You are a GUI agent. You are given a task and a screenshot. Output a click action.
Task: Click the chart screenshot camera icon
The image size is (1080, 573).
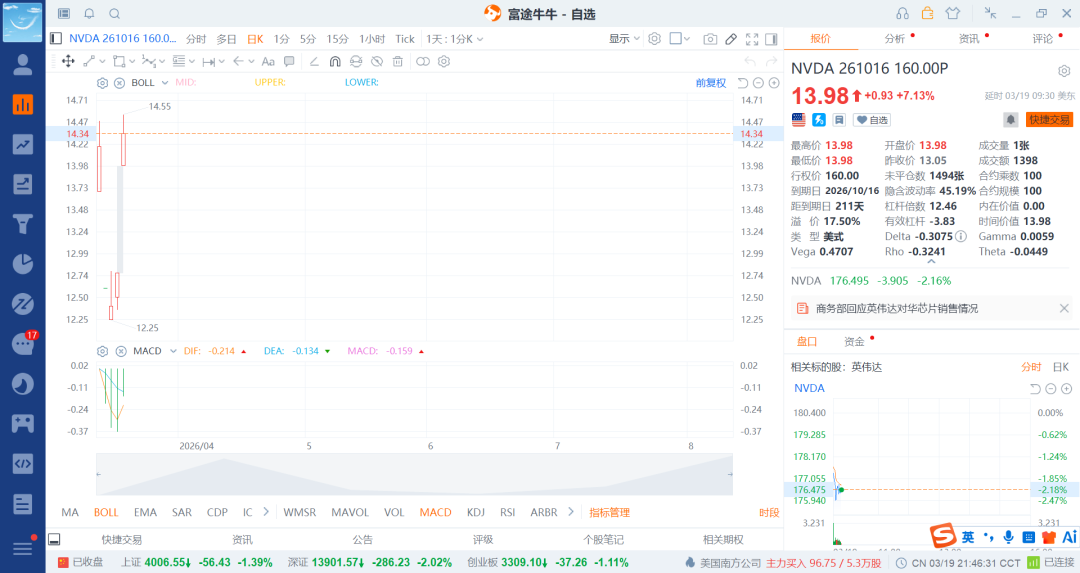pyautogui.click(x=710, y=39)
